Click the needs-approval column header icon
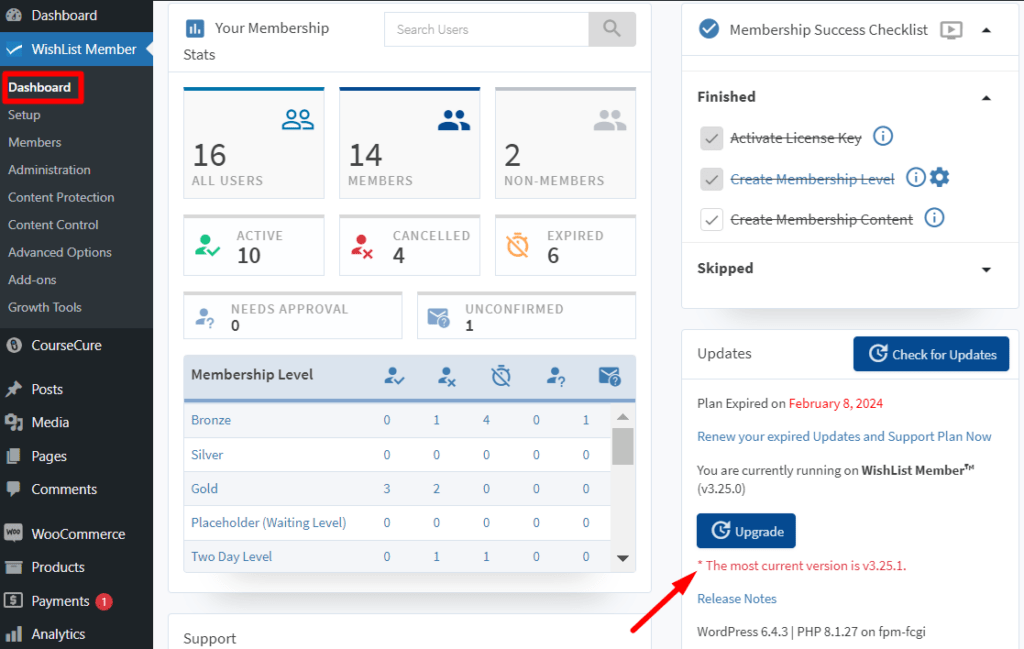This screenshot has width=1024, height=649. click(556, 376)
